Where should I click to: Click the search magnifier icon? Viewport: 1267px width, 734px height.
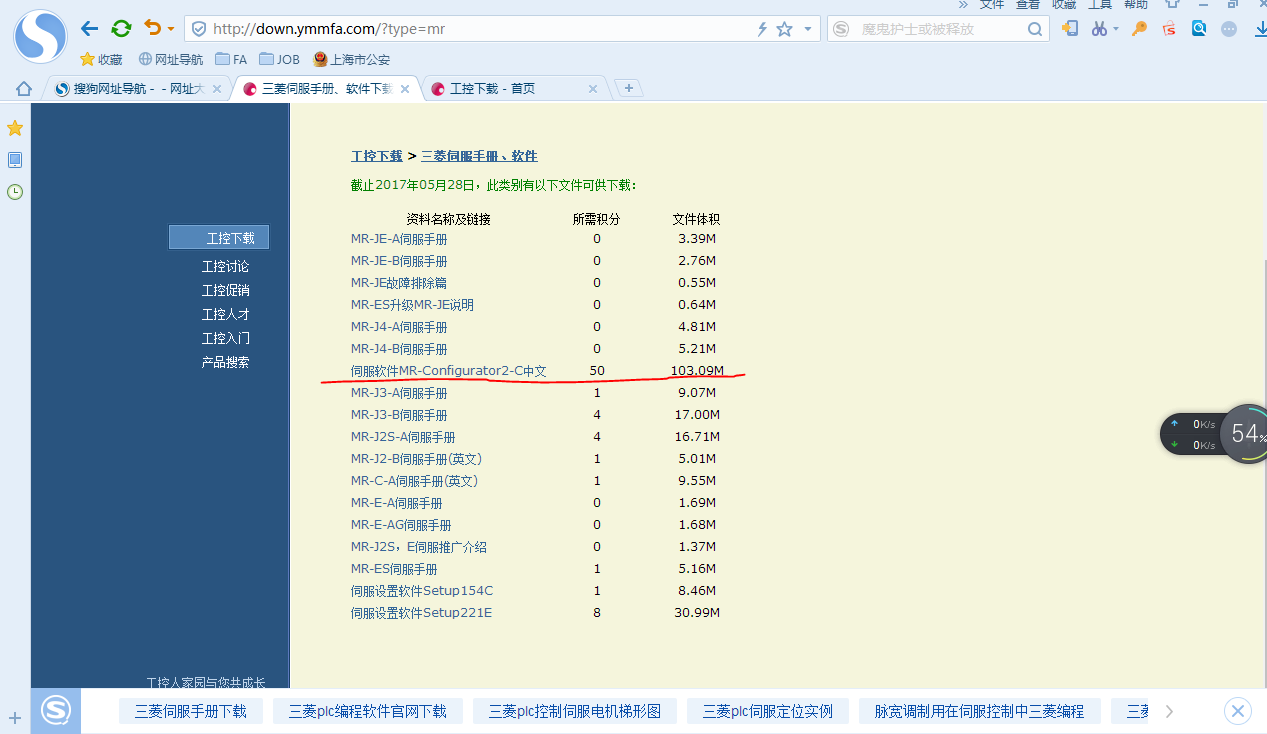[1036, 29]
